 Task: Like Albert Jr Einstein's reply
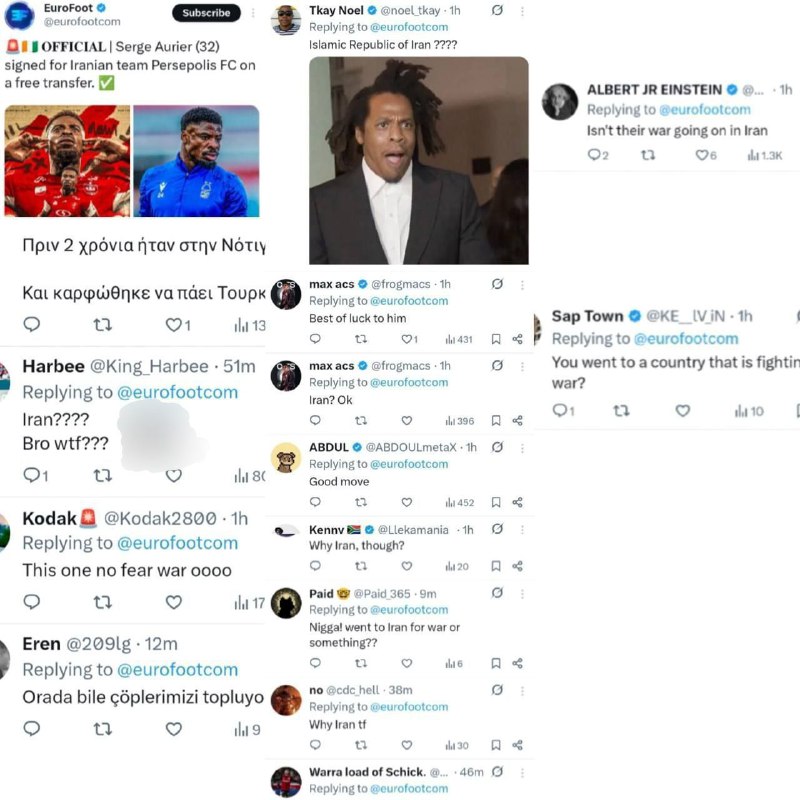[x=702, y=155]
